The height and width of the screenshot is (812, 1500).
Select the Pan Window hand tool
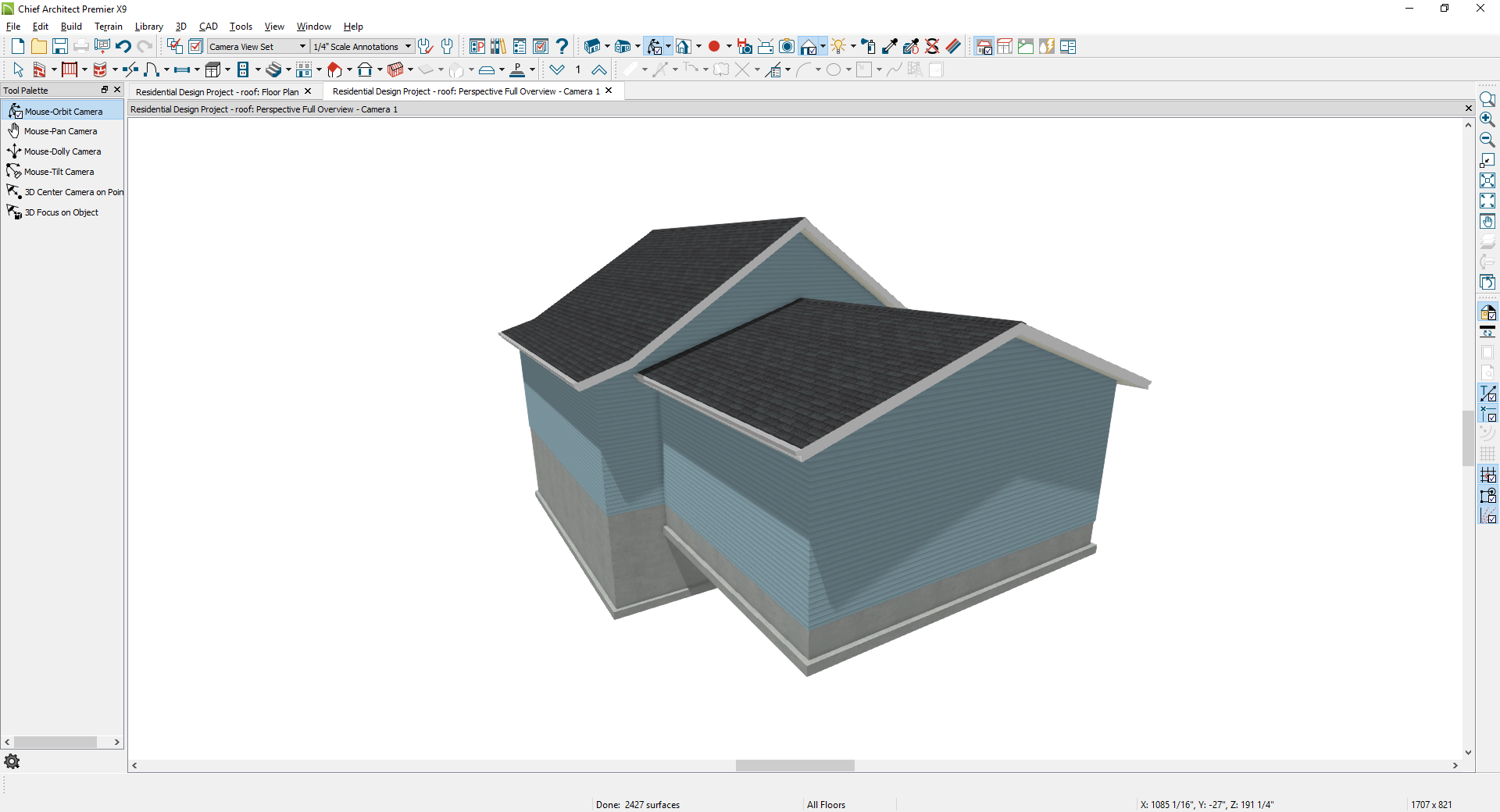1487,222
